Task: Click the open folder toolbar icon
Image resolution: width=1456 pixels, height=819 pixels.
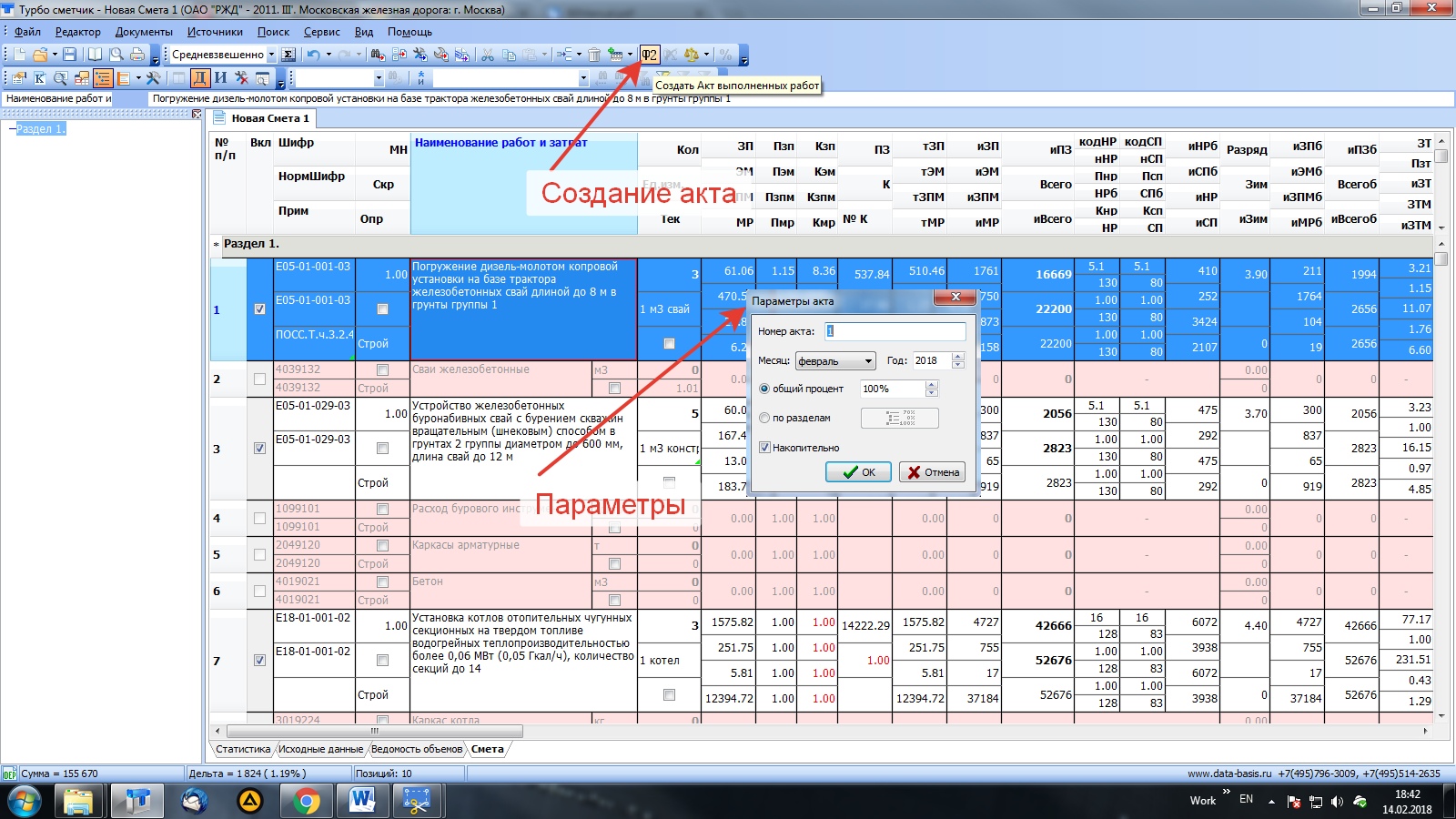Action: coord(40,55)
